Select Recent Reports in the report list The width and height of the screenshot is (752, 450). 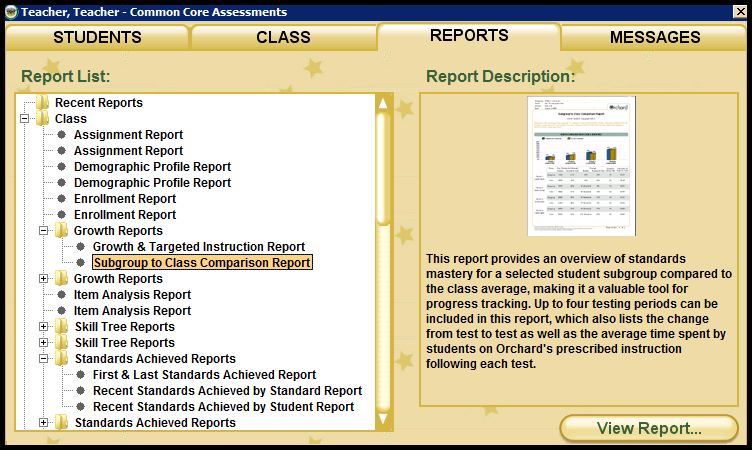coord(99,103)
